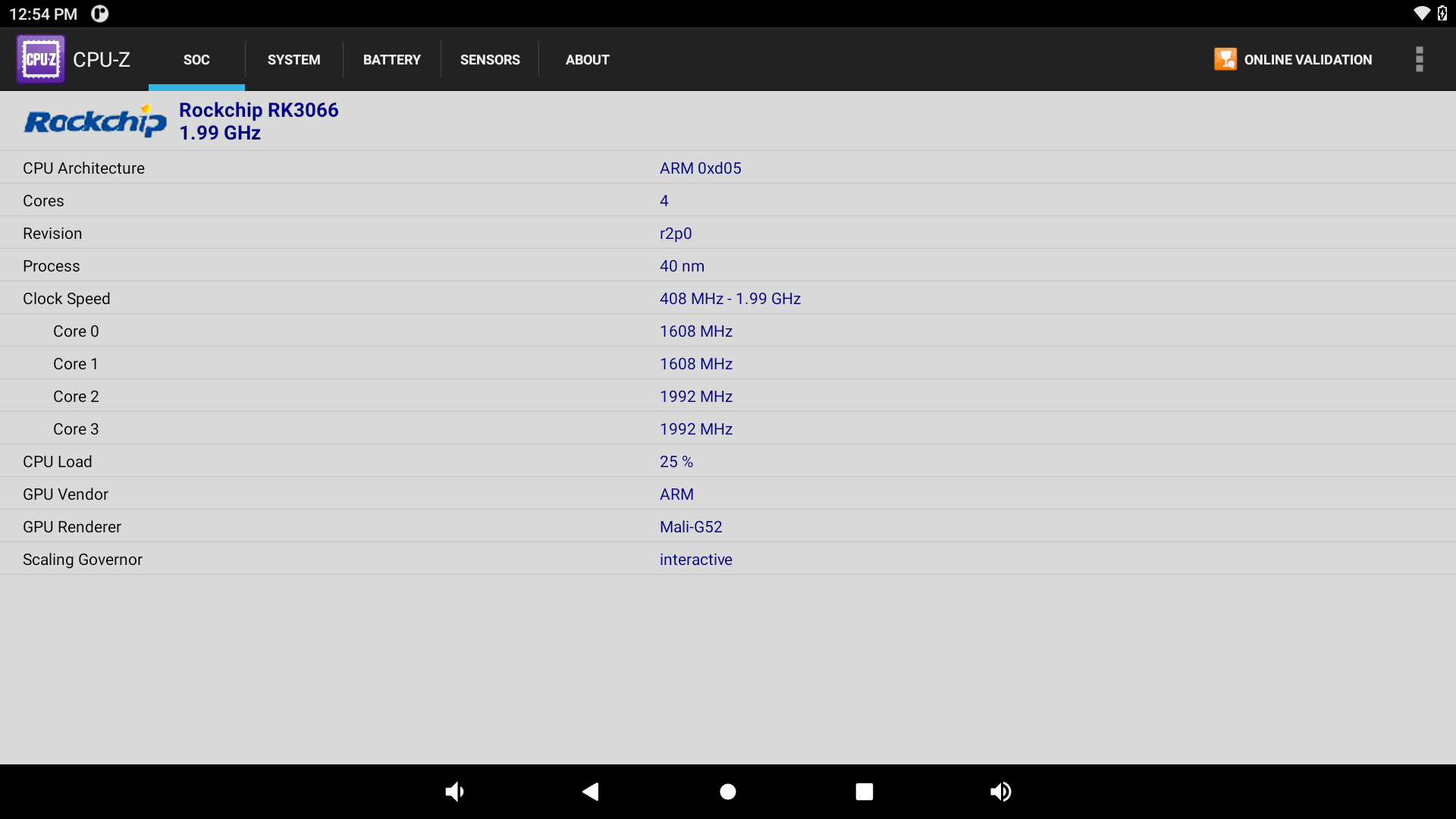Viewport: 1456px width, 819px height.
Task: Select the SOC tab
Action: 196,59
